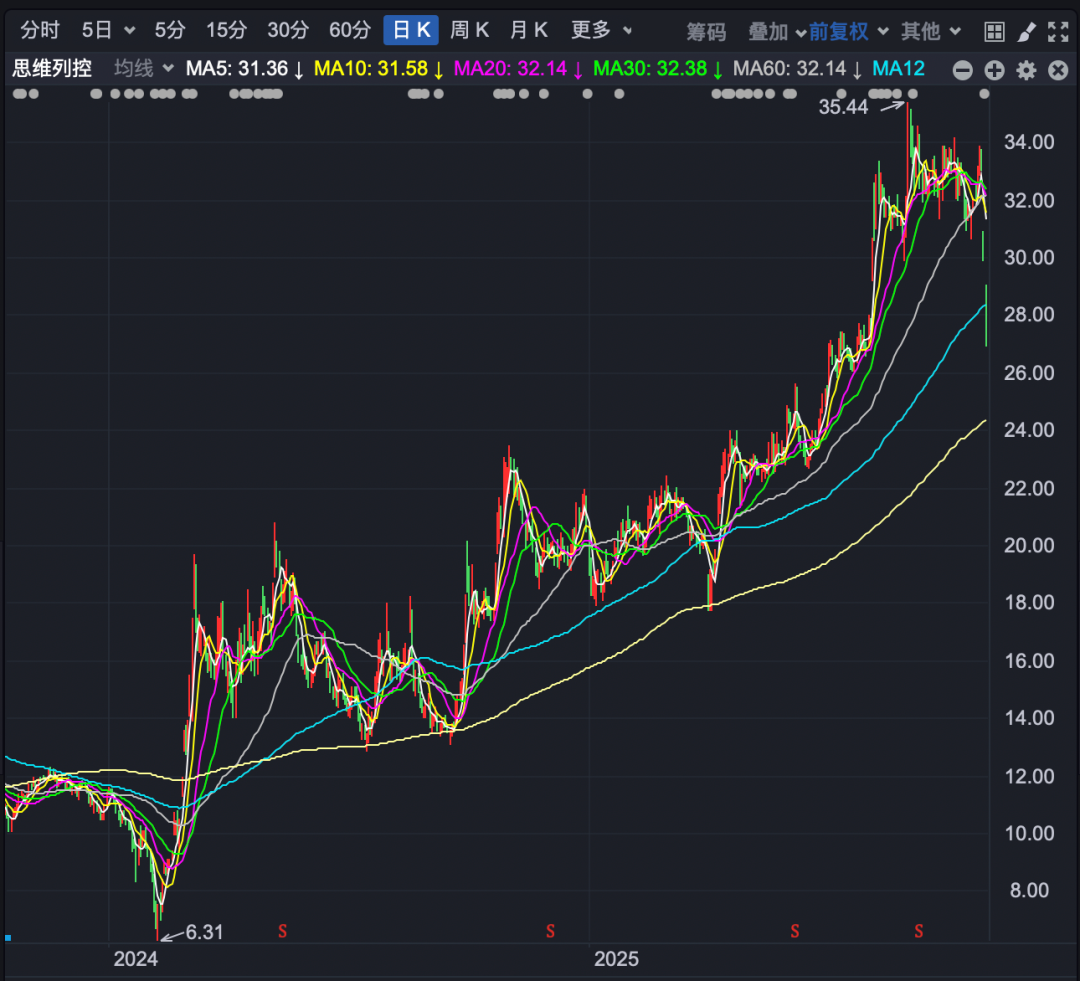Screen dimensions: 1080x981
Task: Click the 35.44 high price label
Action: tap(843, 107)
